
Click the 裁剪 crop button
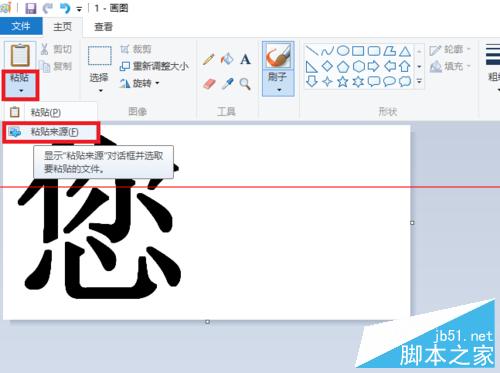pos(136,49)
